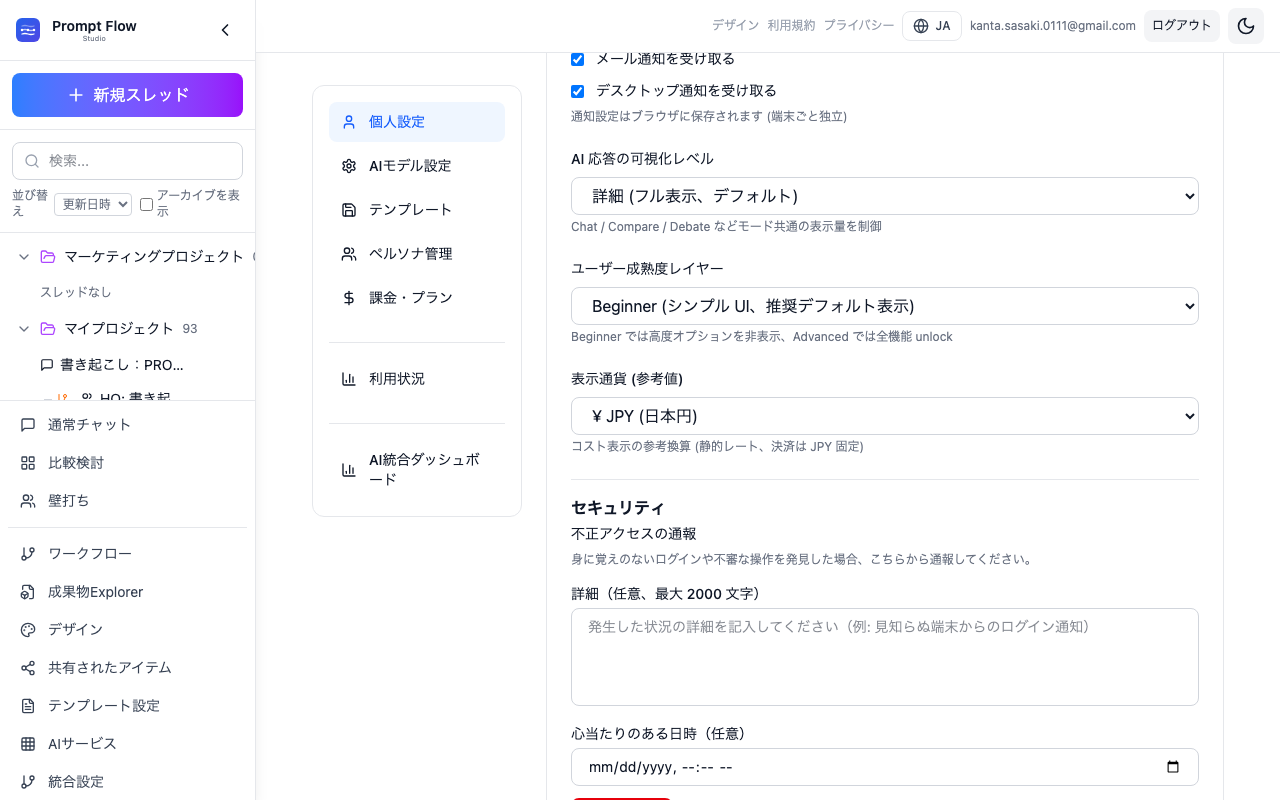This screenshot has width=1280, height=800.
Task: Go to ワークフロー page
Action: click(127, 554)
